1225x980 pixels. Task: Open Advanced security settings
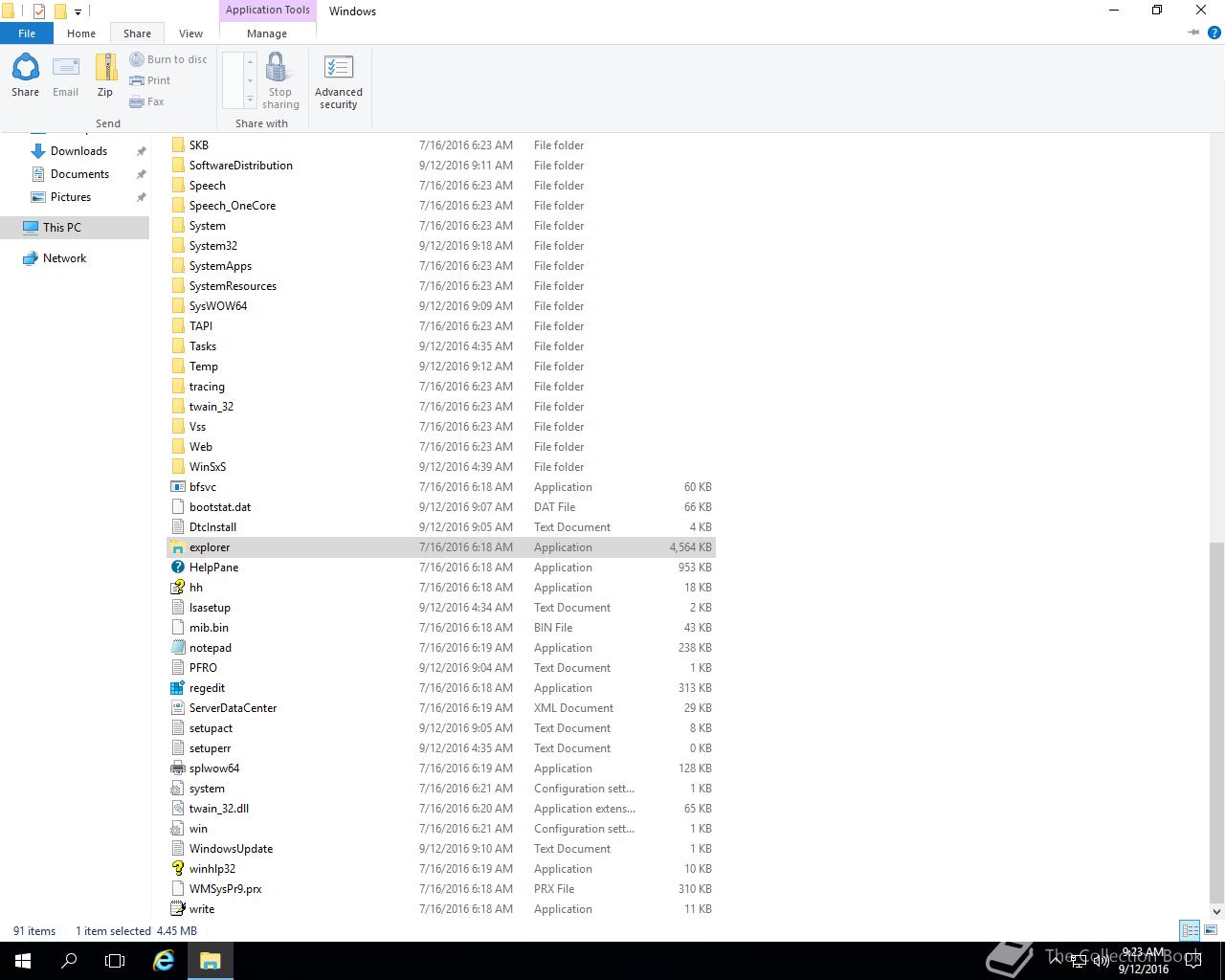(x=339, y=82)
